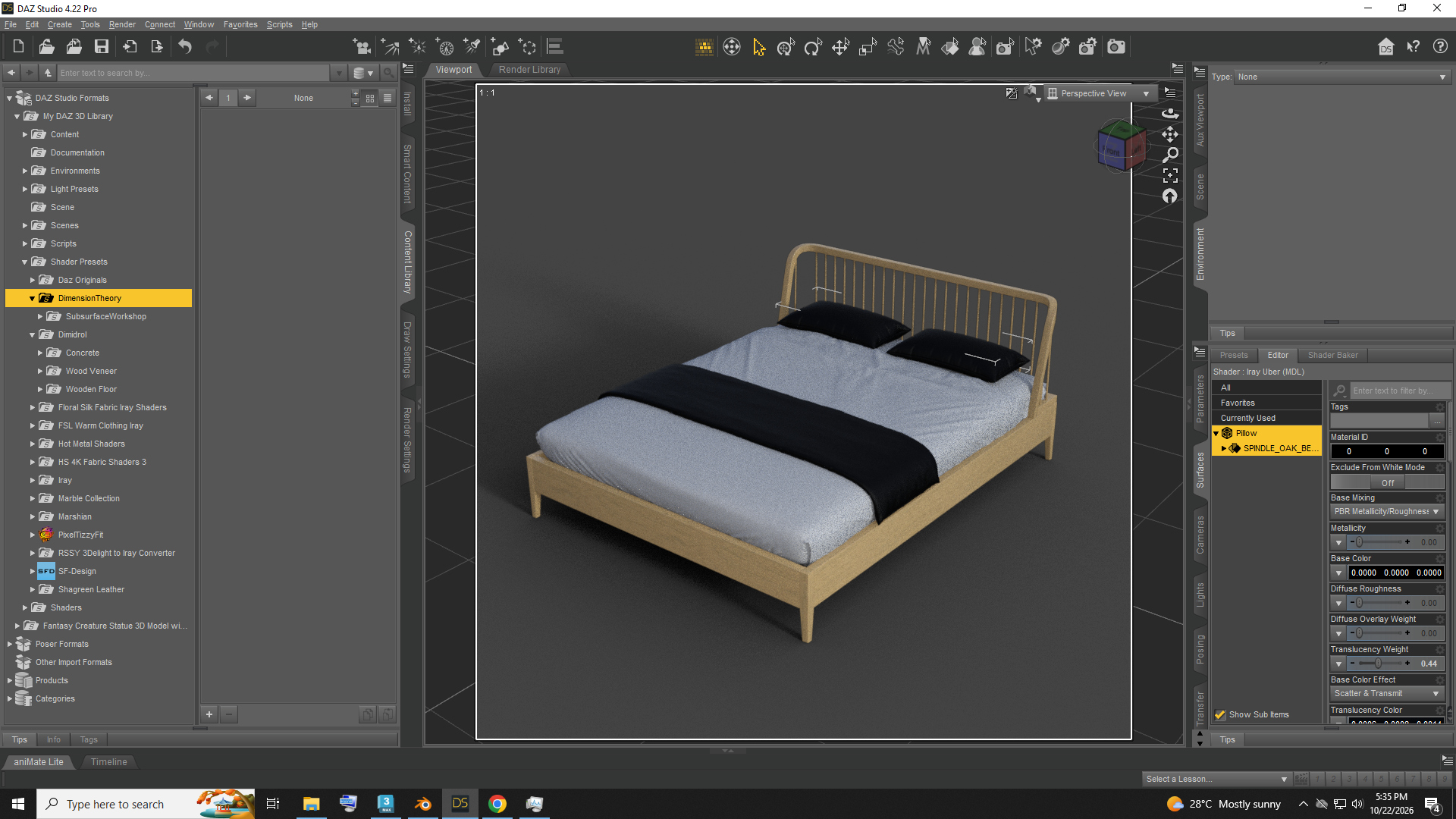Select the Translate move tool
This screenshot has width=1456, height=819.
pyautogui.click(x=840, y=47)
